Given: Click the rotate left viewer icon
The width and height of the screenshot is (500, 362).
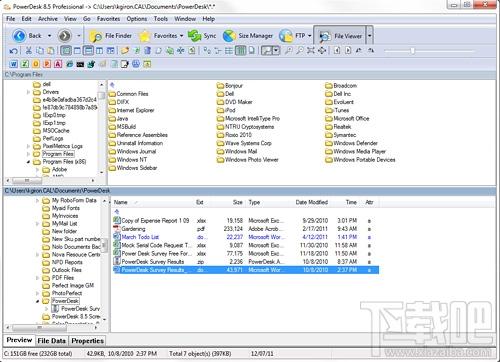Looking at the screenshot, I should click(359, 51).
